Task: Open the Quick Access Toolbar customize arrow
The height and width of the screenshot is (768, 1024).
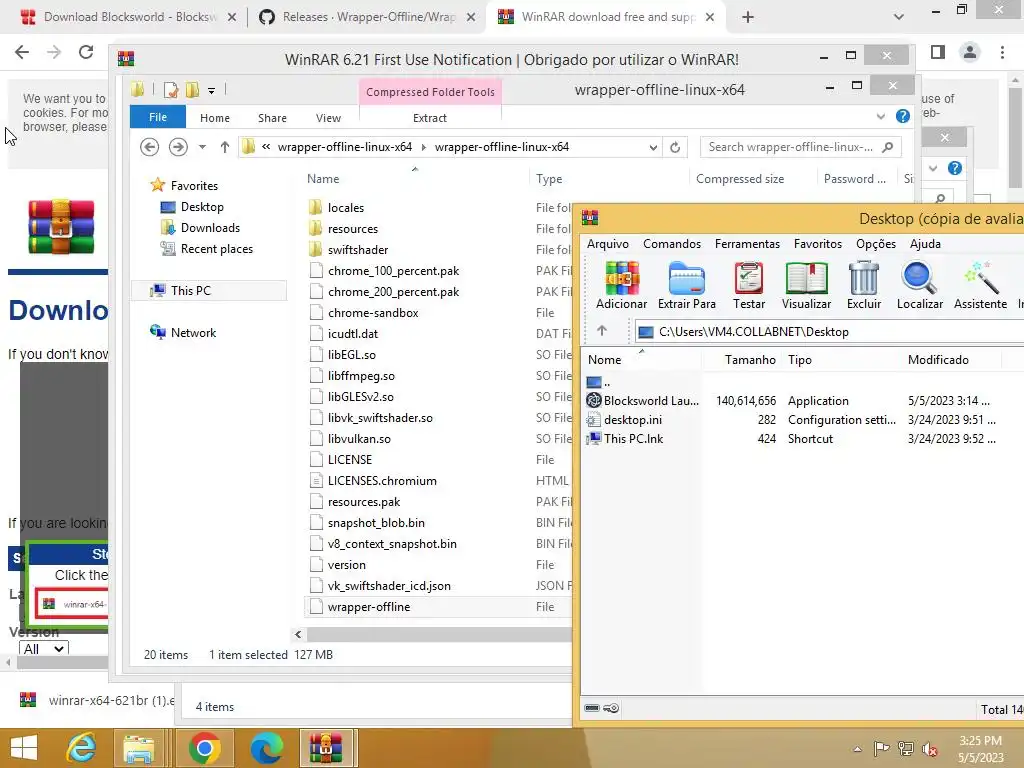Action: [212, 91]
